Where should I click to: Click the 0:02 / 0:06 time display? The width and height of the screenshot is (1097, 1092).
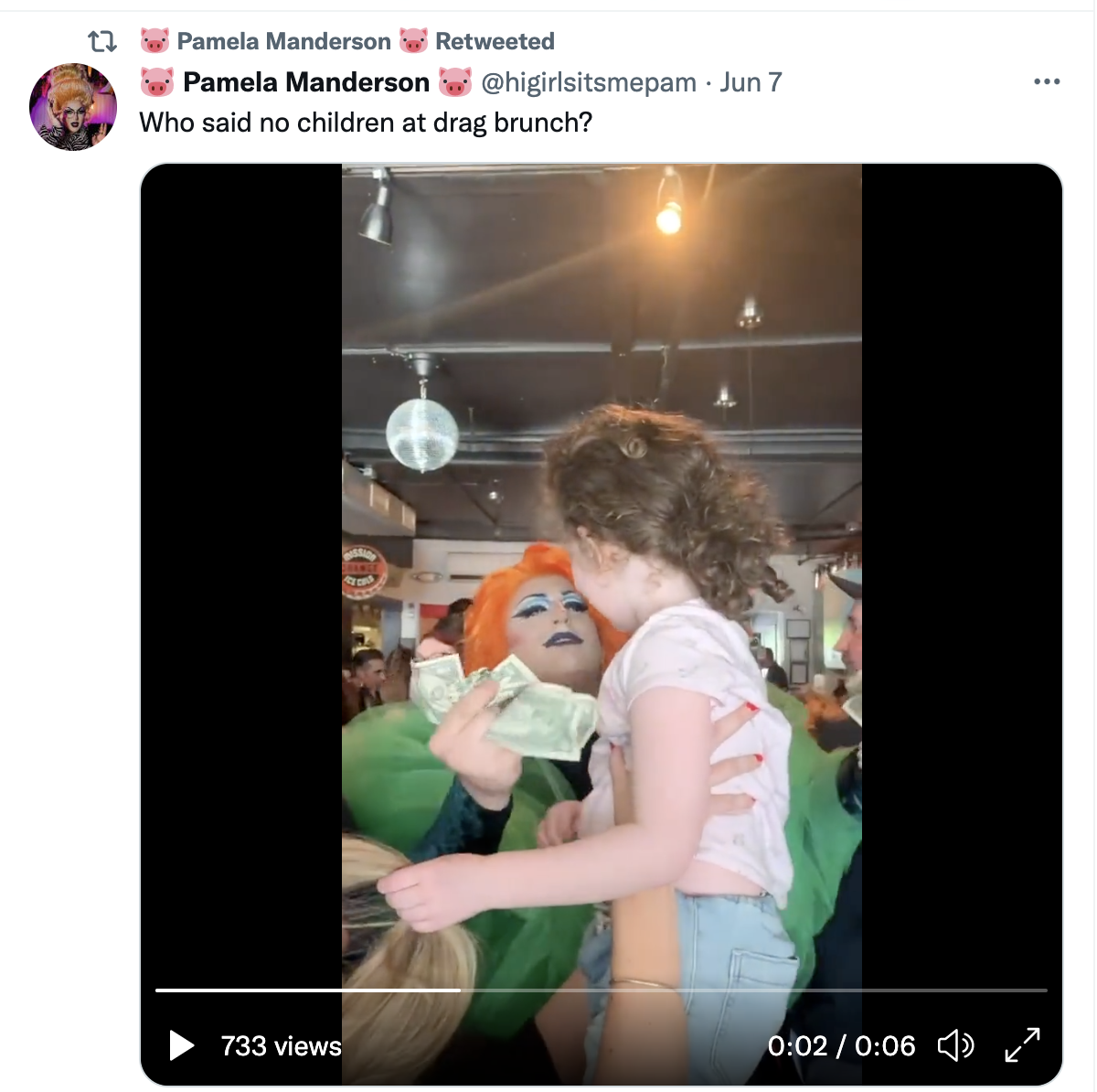[x=841, y=1045]
